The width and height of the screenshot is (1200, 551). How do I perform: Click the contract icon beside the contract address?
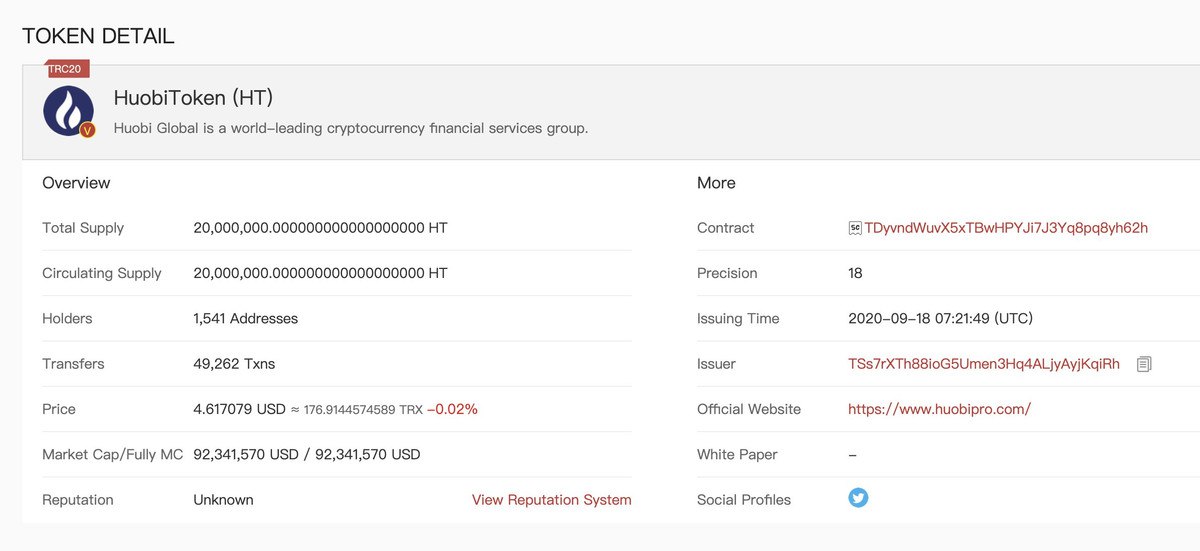pos(855,228)
